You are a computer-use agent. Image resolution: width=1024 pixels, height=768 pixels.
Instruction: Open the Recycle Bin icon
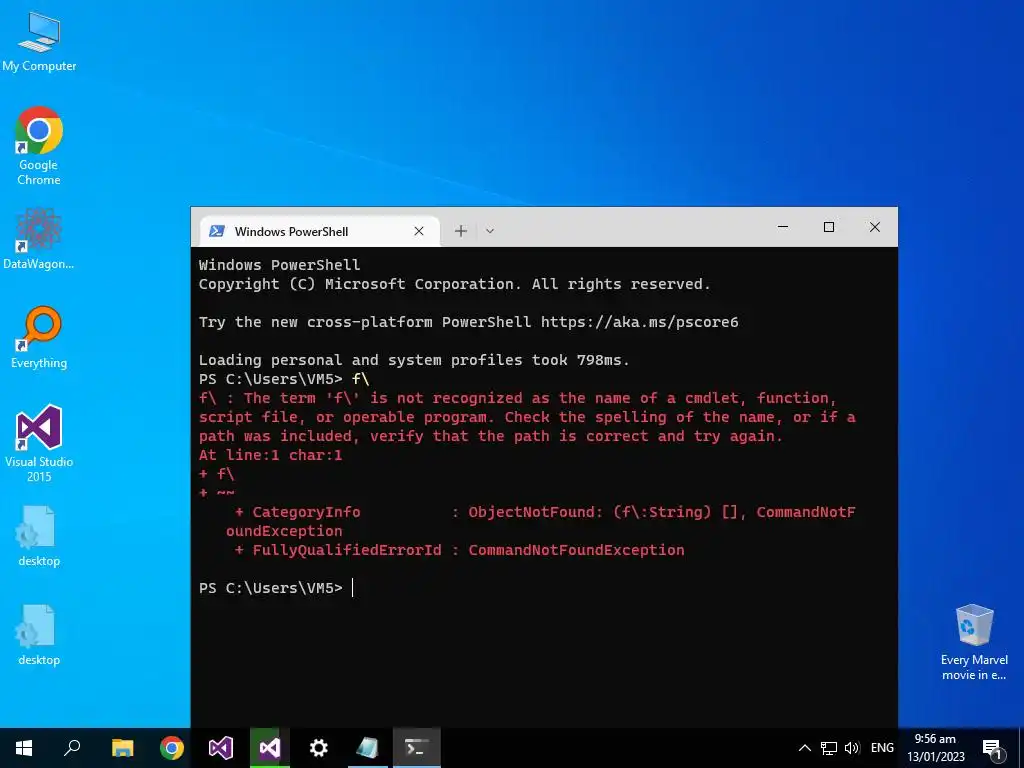tap(974, 625)
